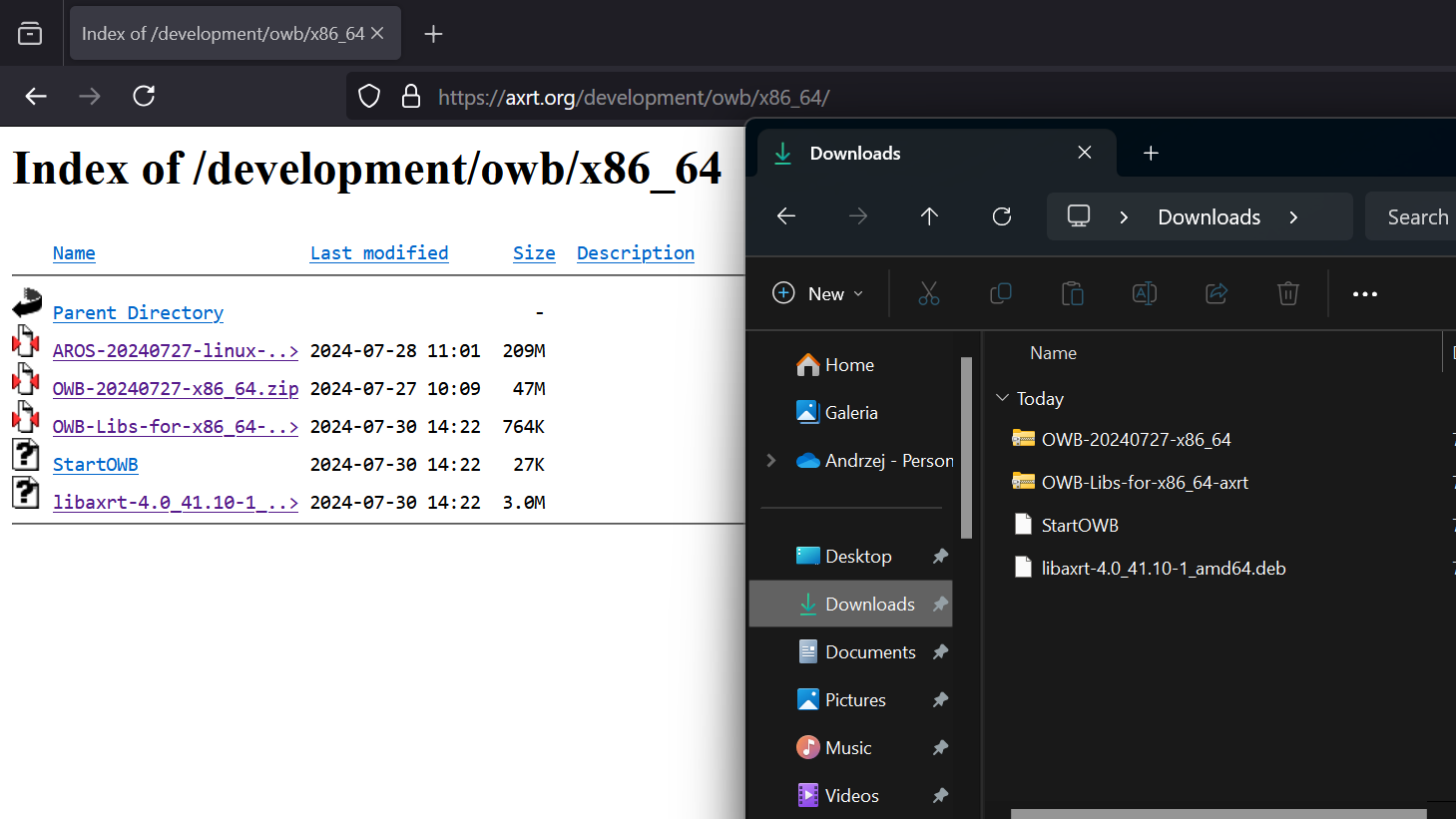Click the Delete trash icon
This screenshot has height=819, width=1456.
coord(1288,293)
